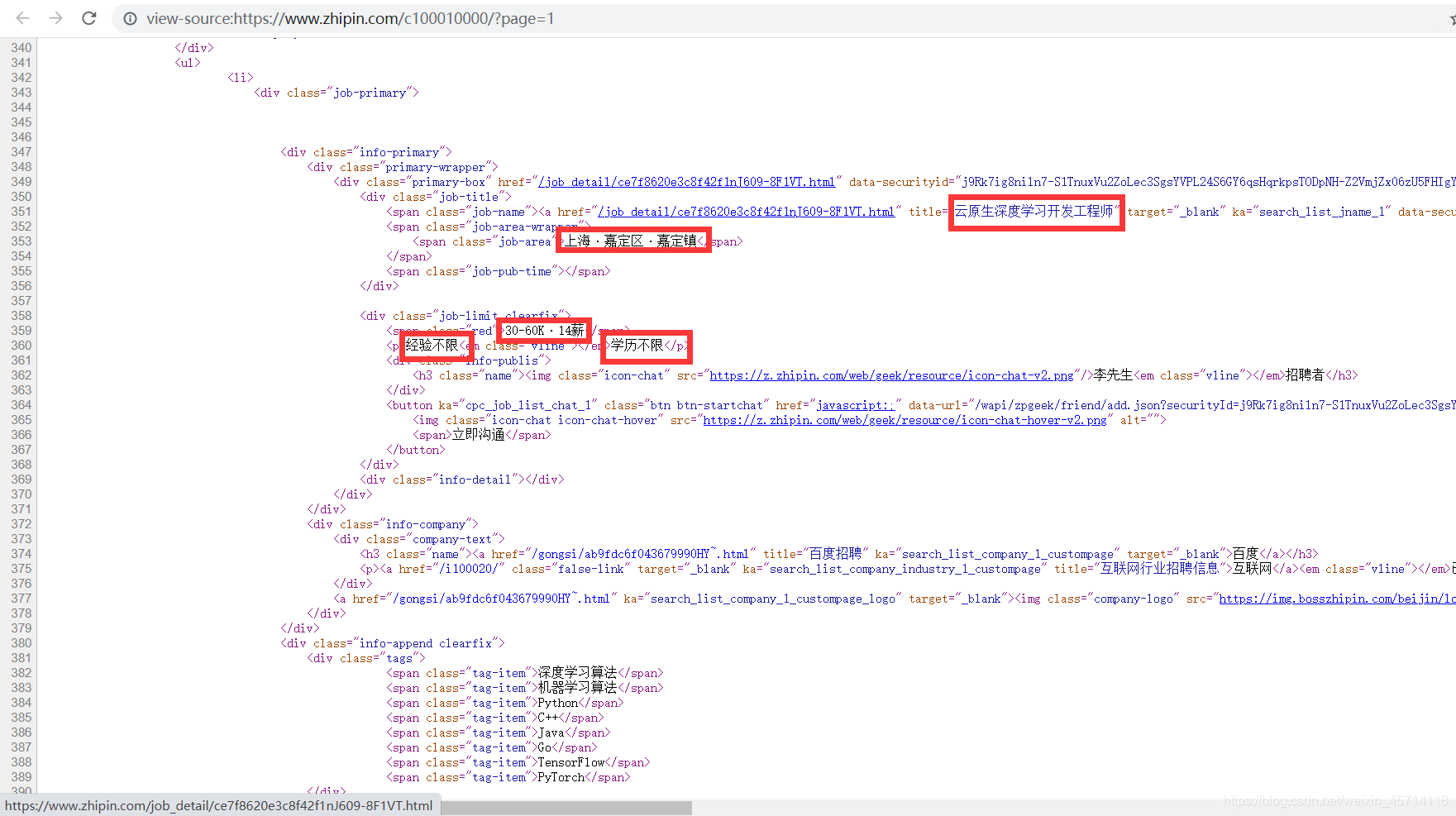Click the Java tag-item text
1456x816 pixels.
tap(551, 732)
